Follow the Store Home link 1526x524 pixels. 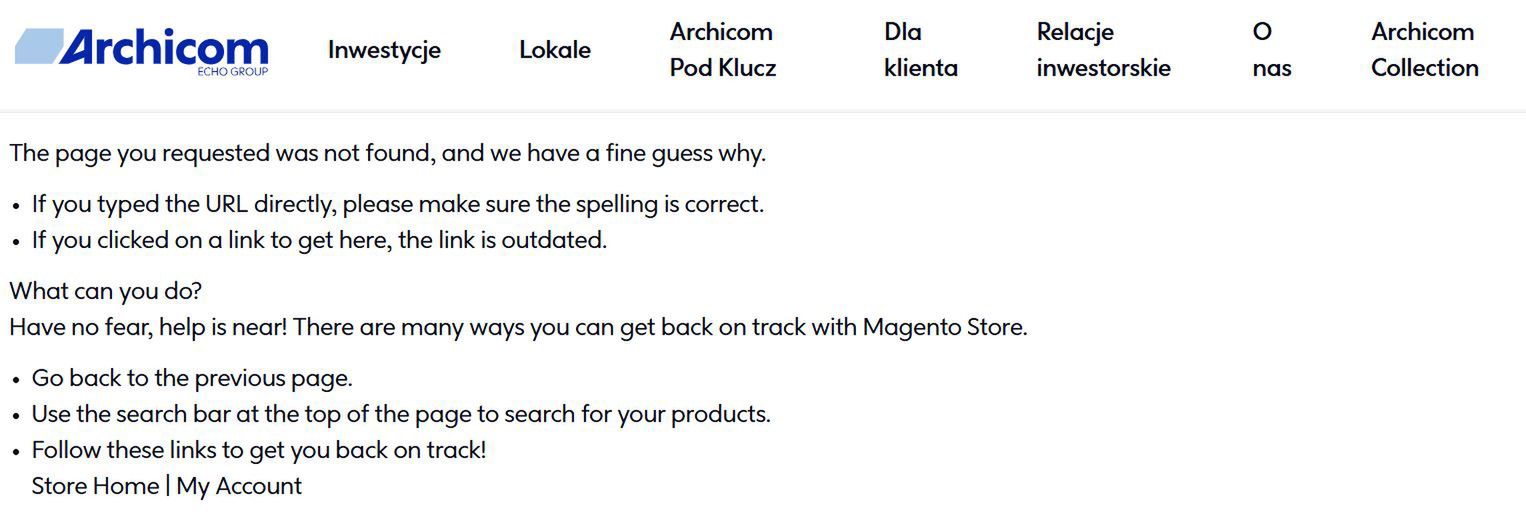95,486
